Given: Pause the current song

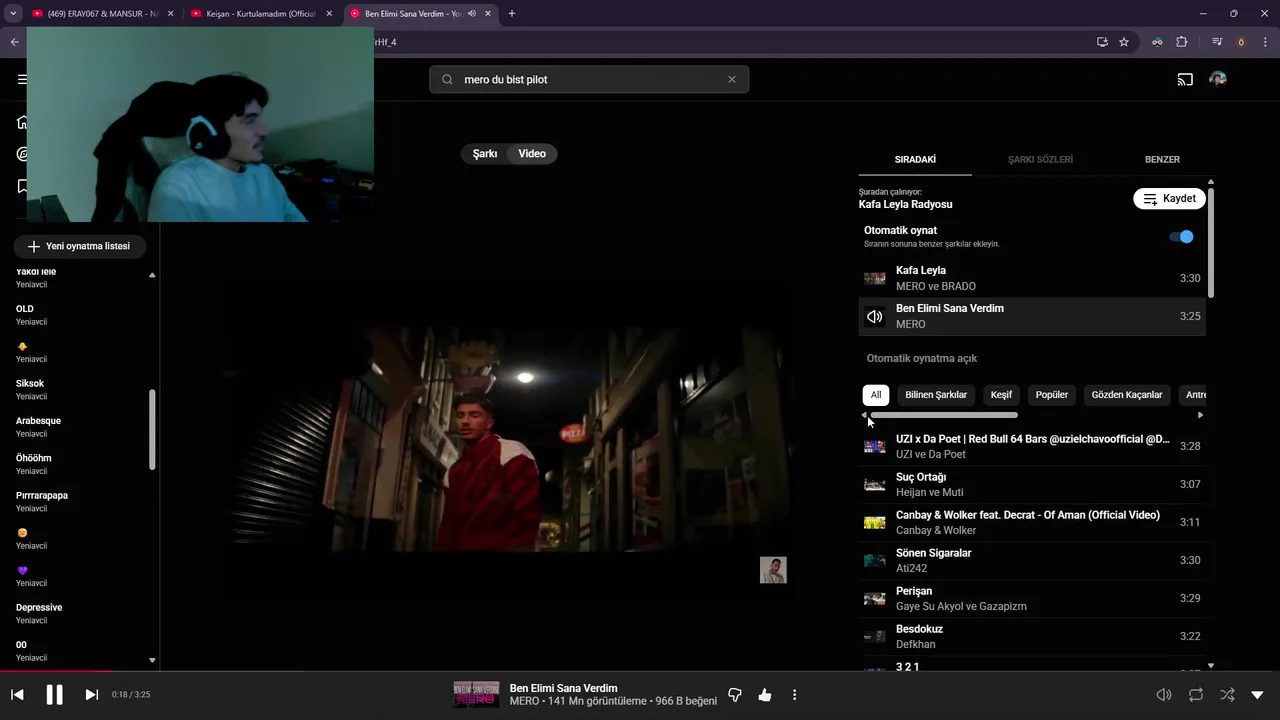Looking at the screenshot, I should (55, 694).
